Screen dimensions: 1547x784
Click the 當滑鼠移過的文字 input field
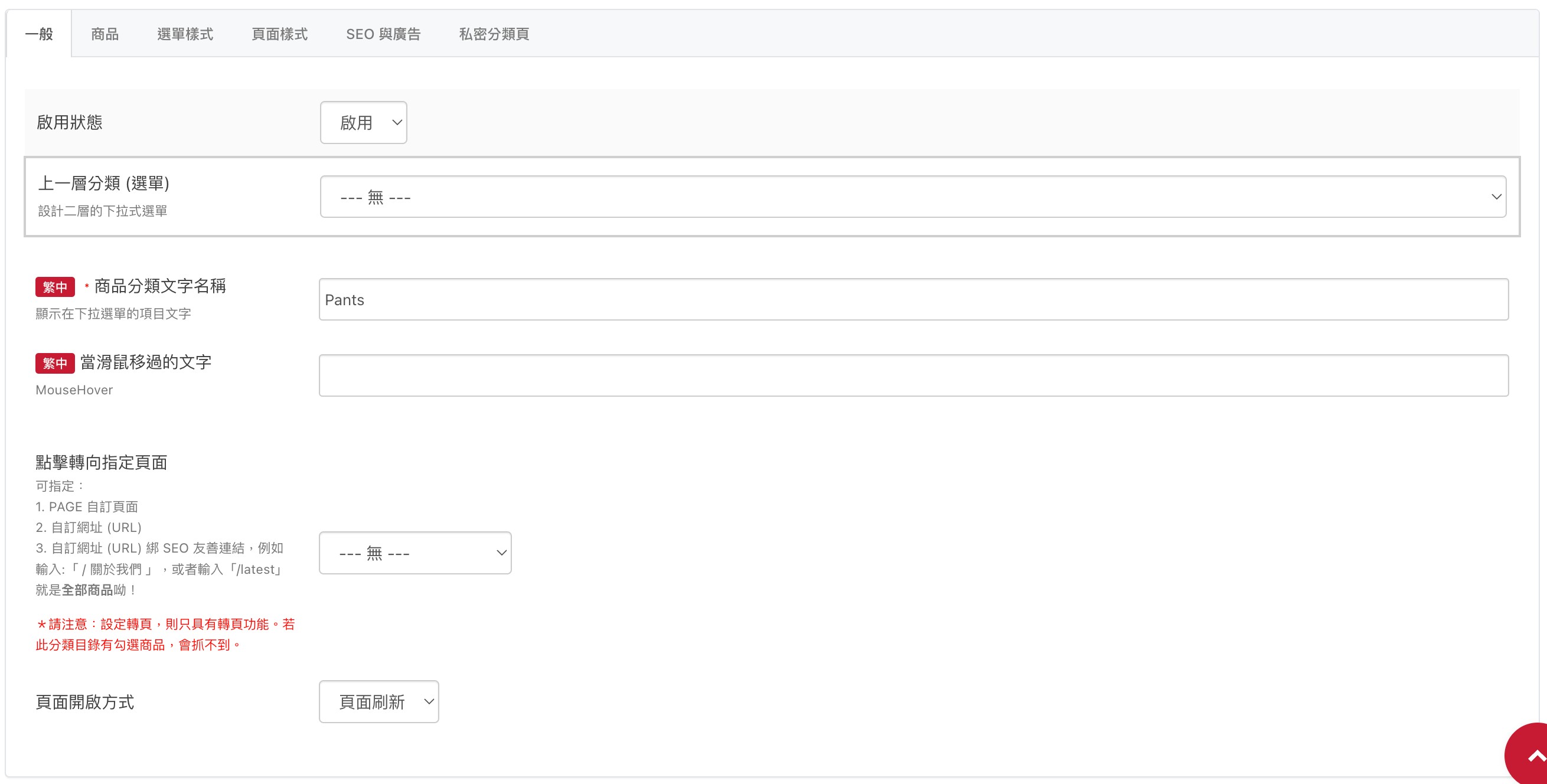[x=913, y=376]
